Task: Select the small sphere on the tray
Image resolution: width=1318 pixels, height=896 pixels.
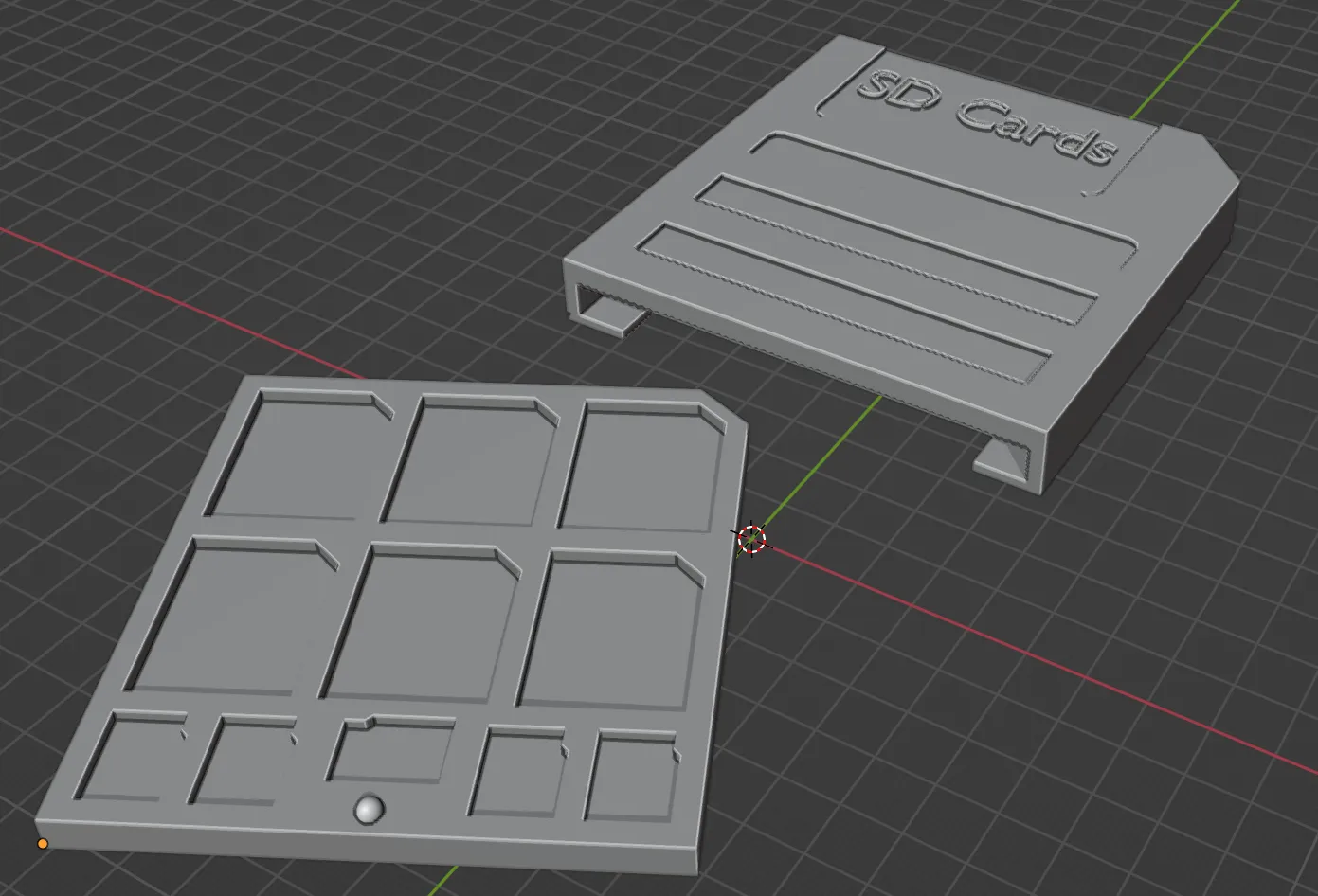Action: pos(369,809)
